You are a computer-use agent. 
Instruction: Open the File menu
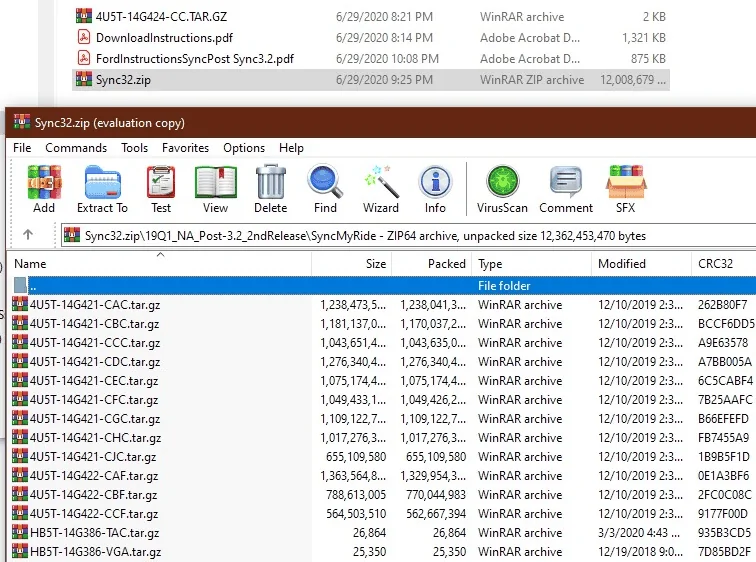coord(22,147)
